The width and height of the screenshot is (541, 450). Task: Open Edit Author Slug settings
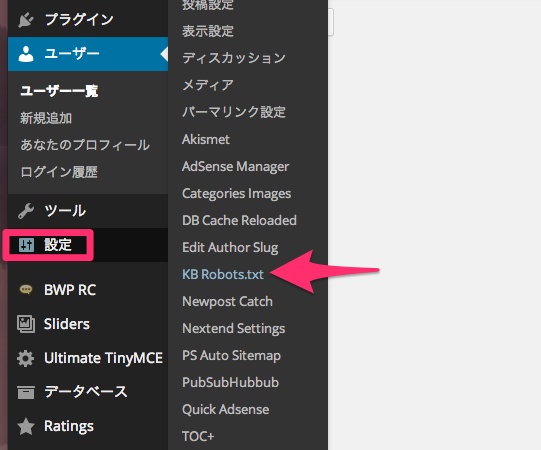click(230, 247)
